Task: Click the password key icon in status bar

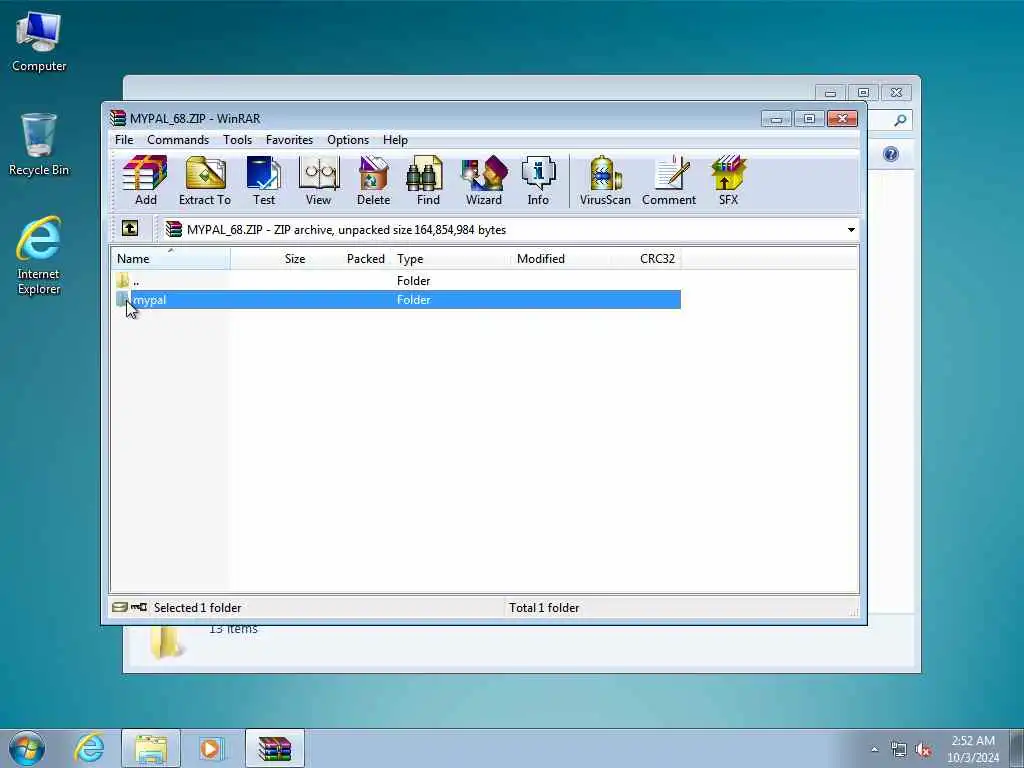Action: 138,607
